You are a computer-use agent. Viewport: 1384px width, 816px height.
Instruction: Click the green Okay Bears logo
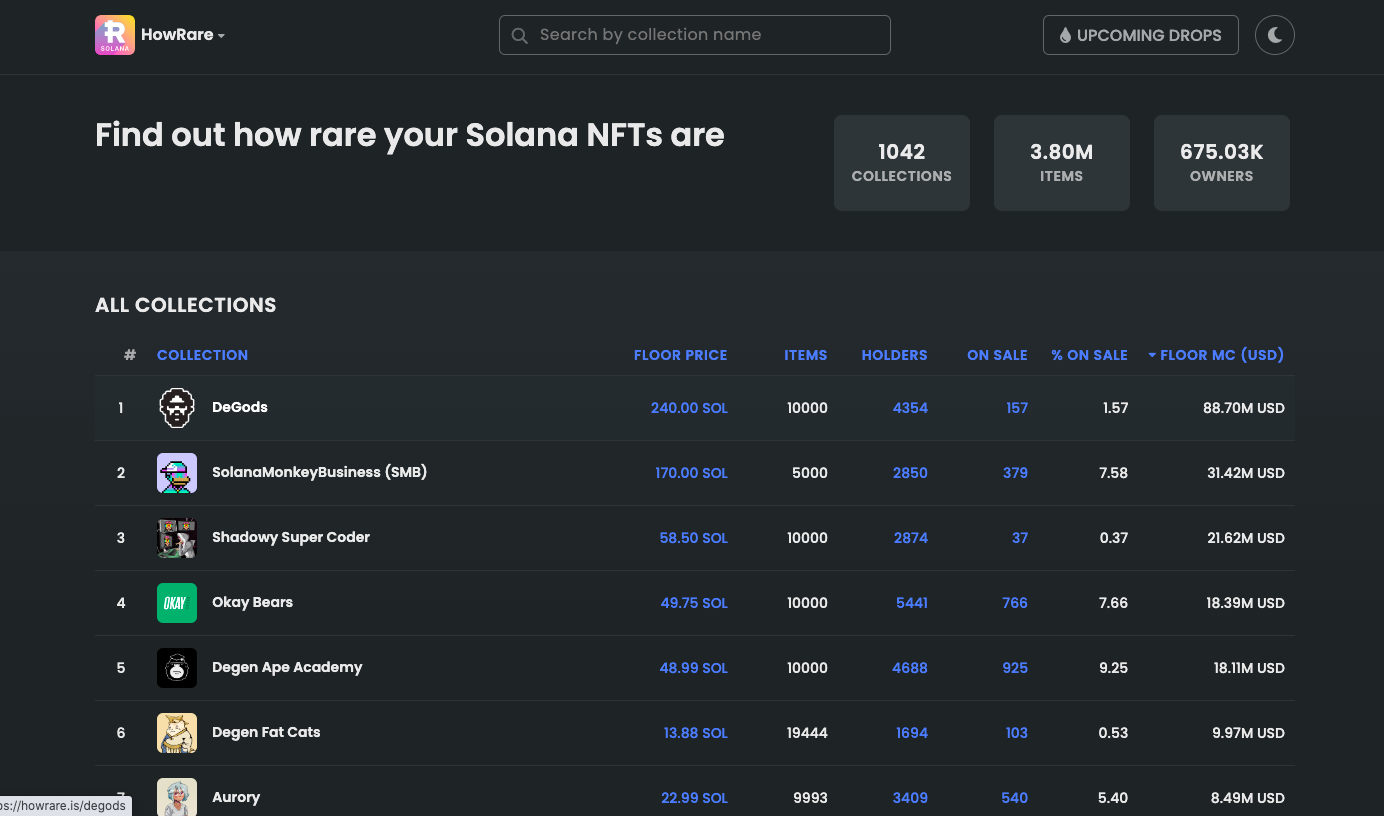pos(177,603)
